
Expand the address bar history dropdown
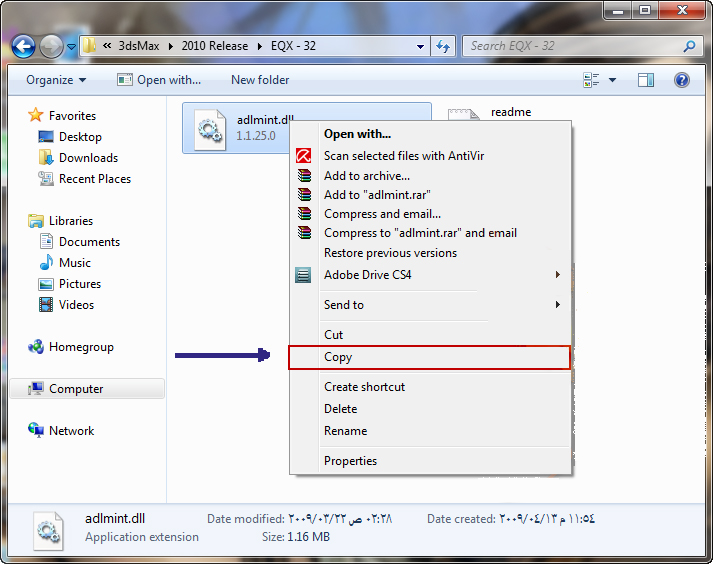click(x=421, y=46)
